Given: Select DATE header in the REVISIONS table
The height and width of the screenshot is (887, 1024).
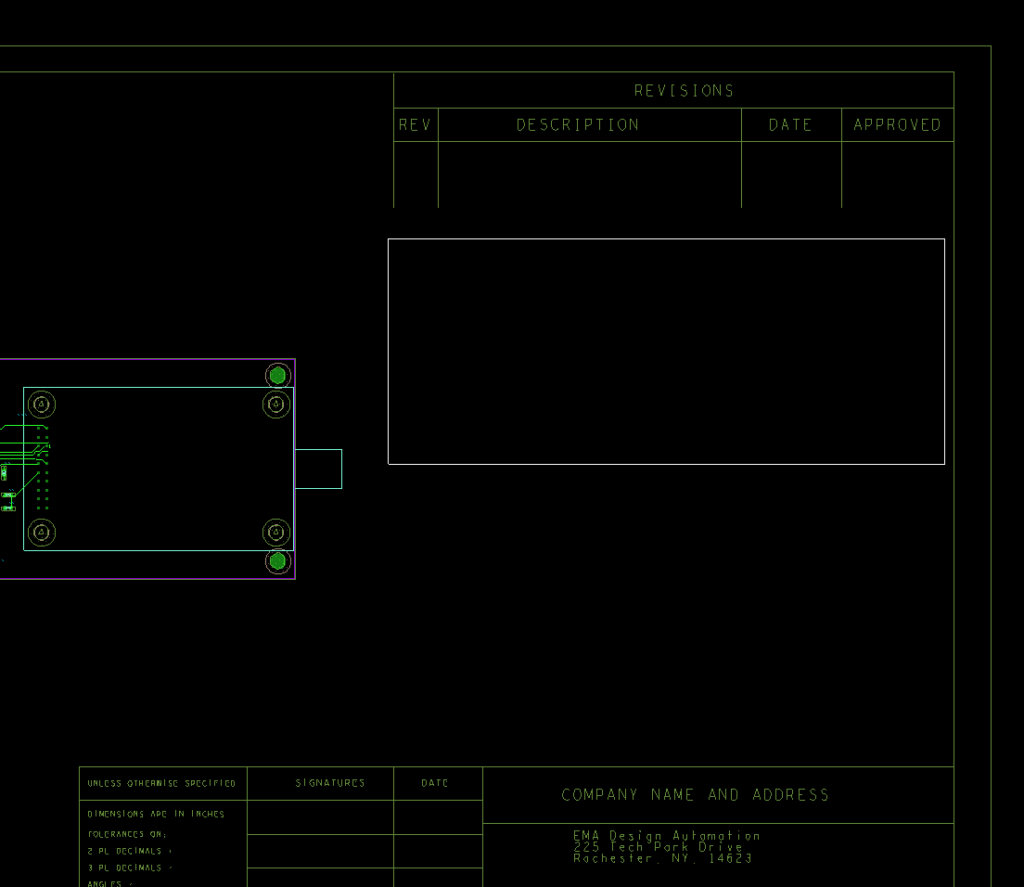Looking at the screenshot, I should coord(790,125).
